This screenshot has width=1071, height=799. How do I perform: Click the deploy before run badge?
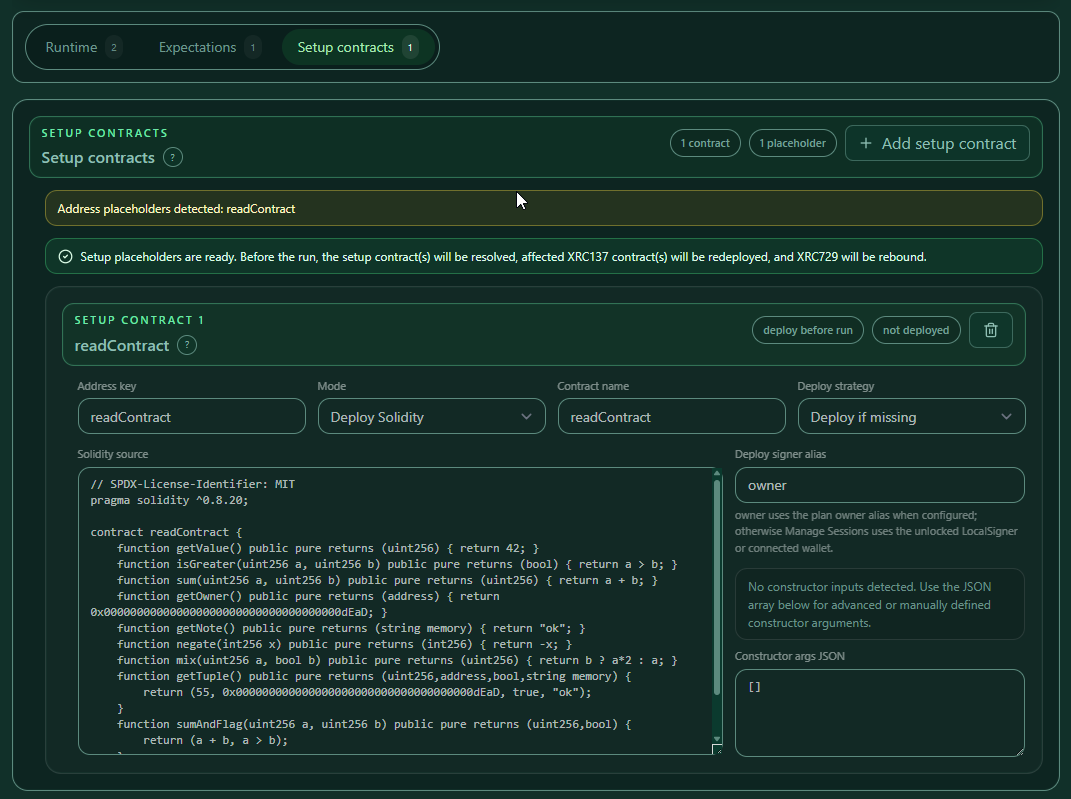[807, 331]
